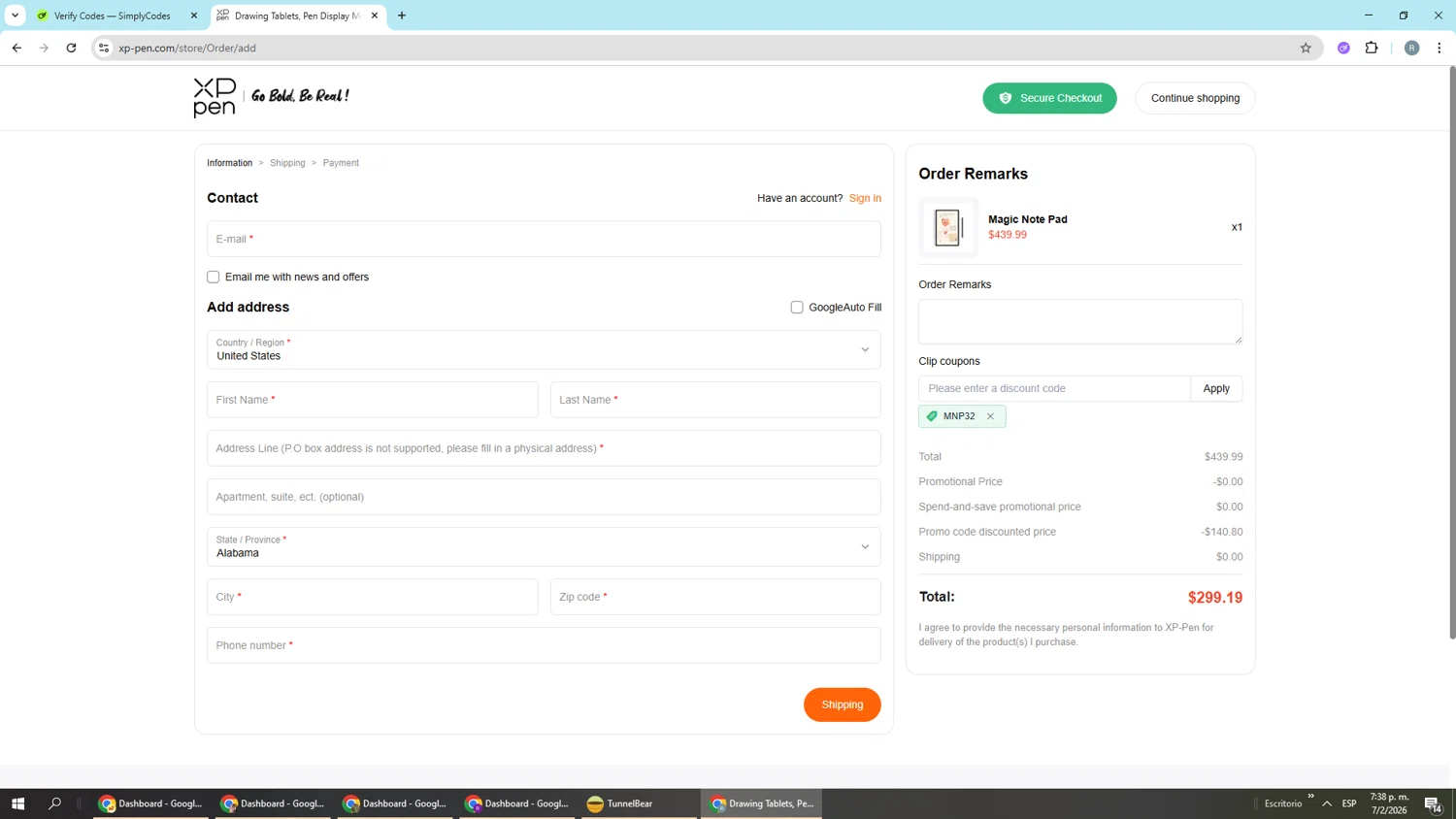Open Windows Start menu
1456x819 pixels.
pos(17,803)
